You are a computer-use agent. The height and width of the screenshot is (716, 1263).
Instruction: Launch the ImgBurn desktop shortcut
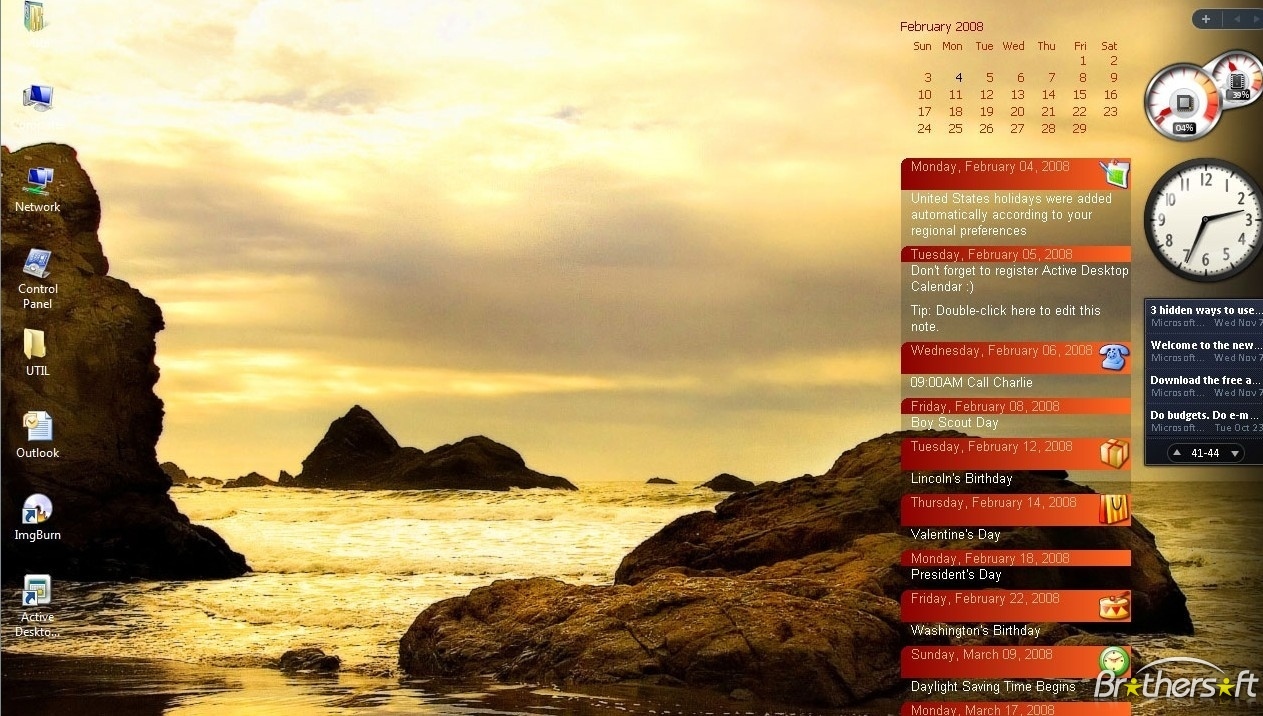click(37, 510)
